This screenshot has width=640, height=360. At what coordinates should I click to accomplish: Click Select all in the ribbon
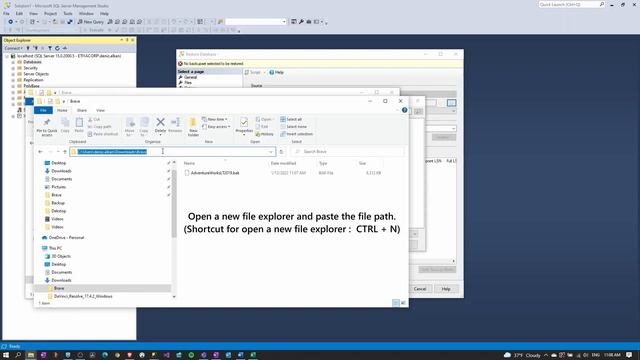pos(291,119)
